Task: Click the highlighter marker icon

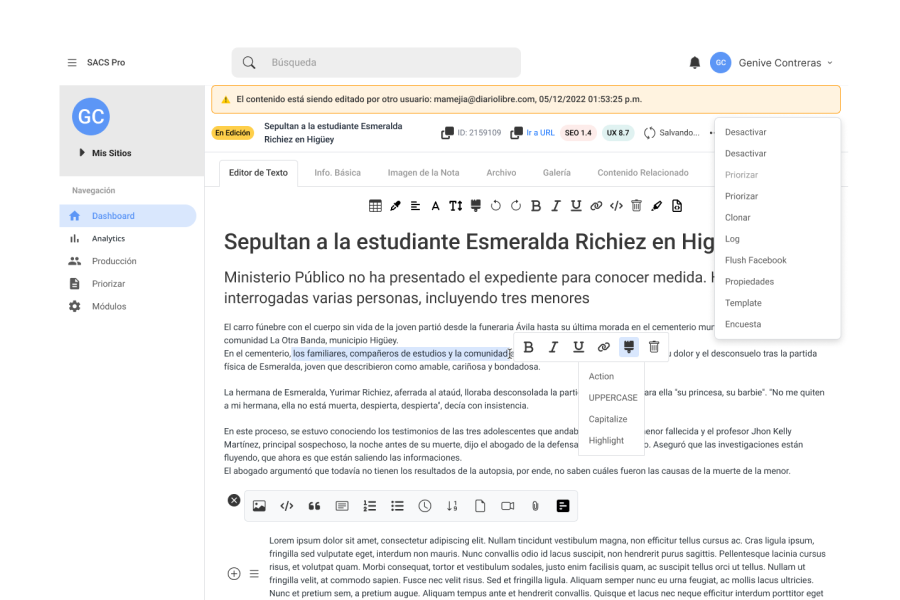Action: (657, 206)
